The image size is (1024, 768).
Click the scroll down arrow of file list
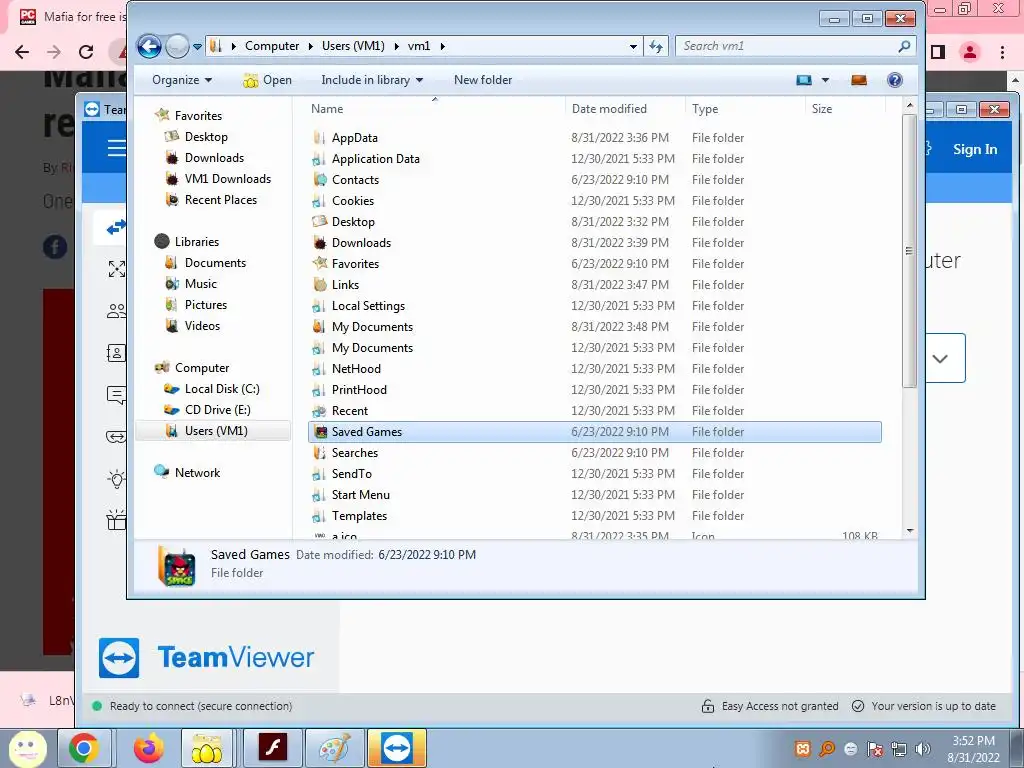tap(910, 531)
